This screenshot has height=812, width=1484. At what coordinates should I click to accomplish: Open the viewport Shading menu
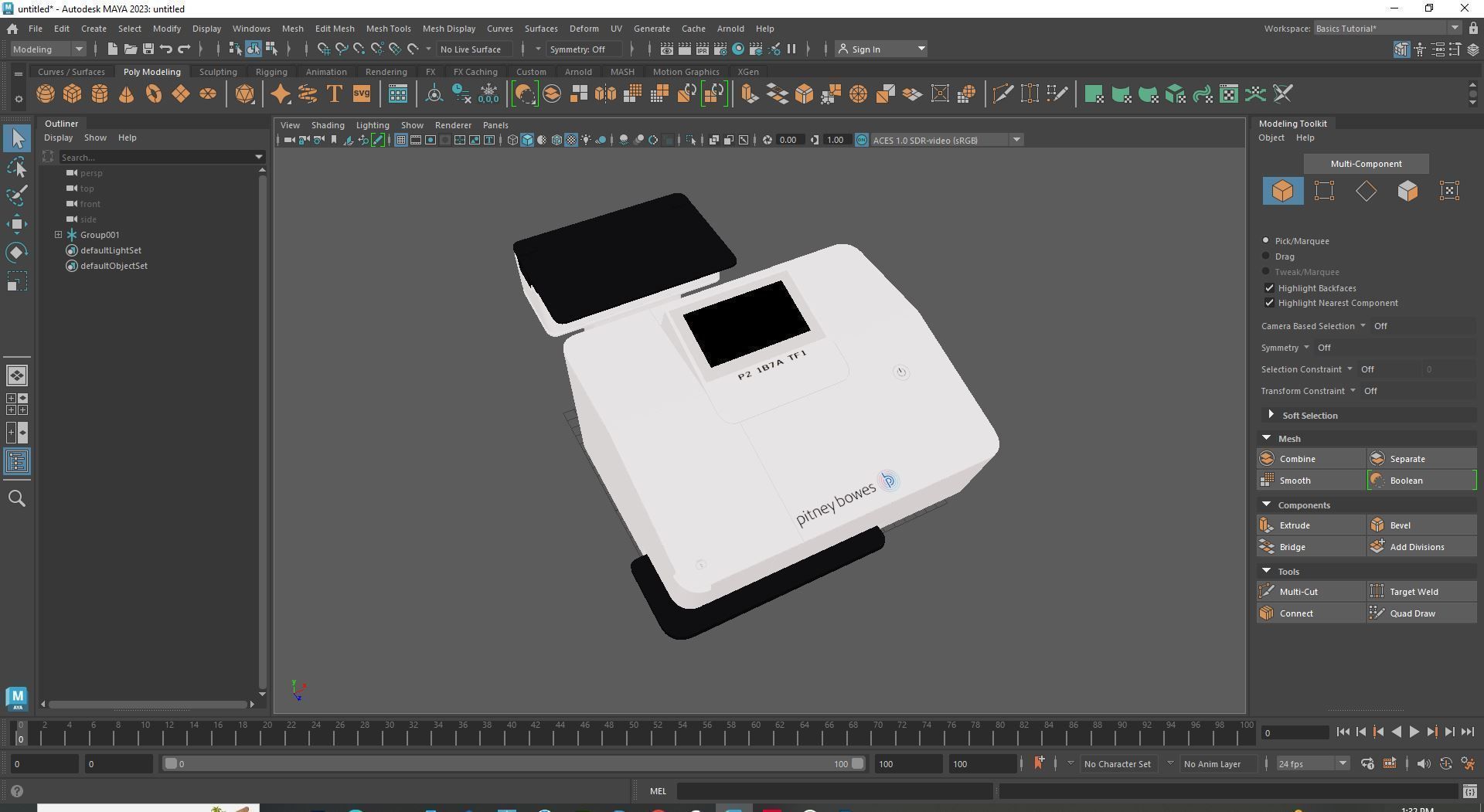coord(328,125)
